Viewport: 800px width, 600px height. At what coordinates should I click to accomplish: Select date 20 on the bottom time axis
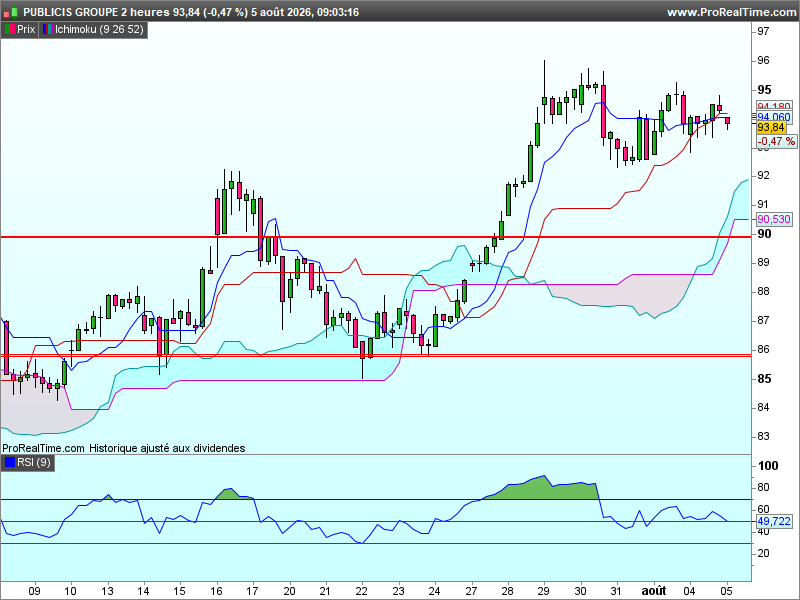(289, 591)
